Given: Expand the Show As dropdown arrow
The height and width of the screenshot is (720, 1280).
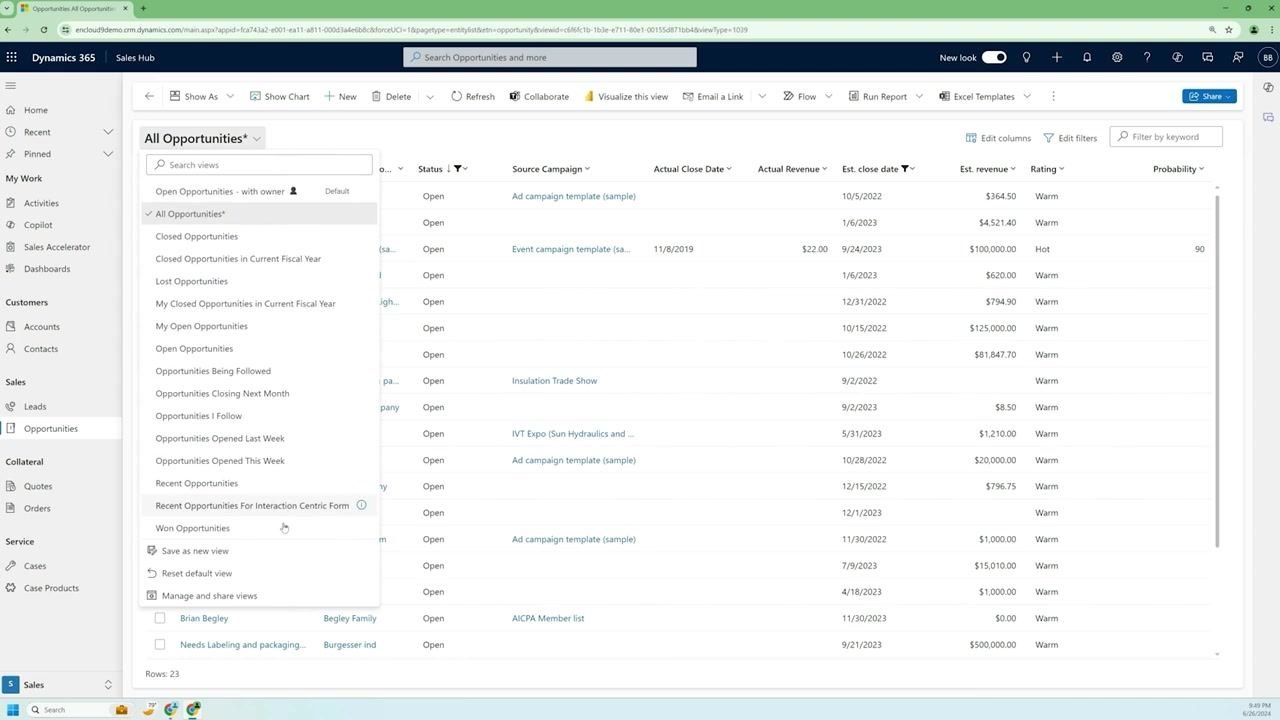Looking at the screenshot, I should [x=230, y=96].
